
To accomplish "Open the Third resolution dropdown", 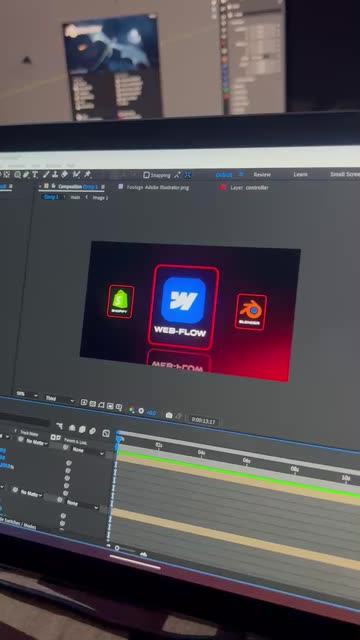I will coord(60,398).
